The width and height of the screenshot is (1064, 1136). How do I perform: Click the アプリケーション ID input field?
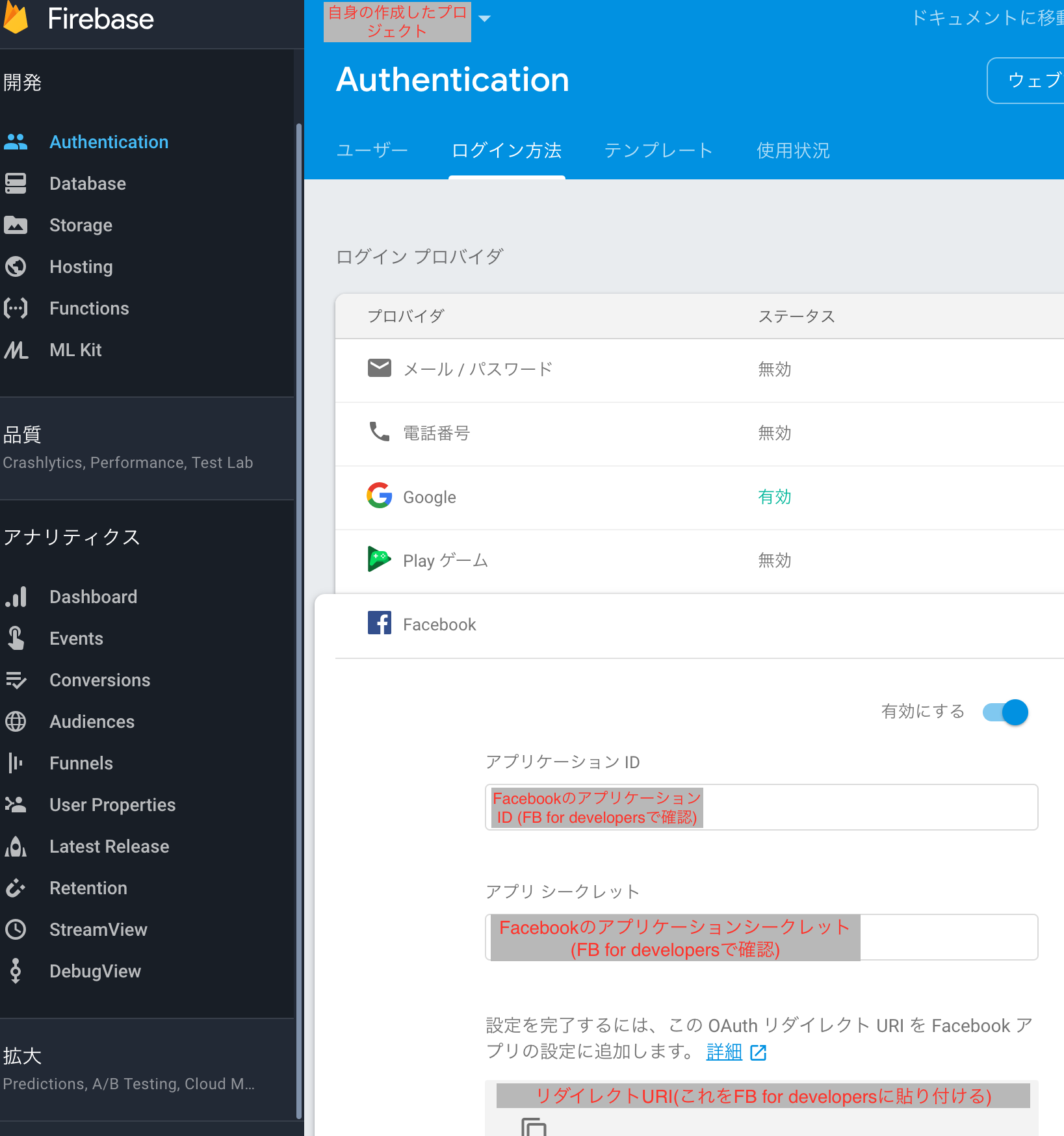761,807
